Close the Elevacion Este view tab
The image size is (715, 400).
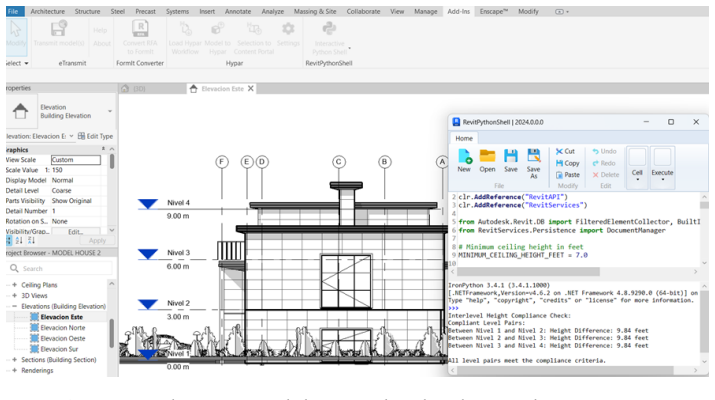point(250,88)
